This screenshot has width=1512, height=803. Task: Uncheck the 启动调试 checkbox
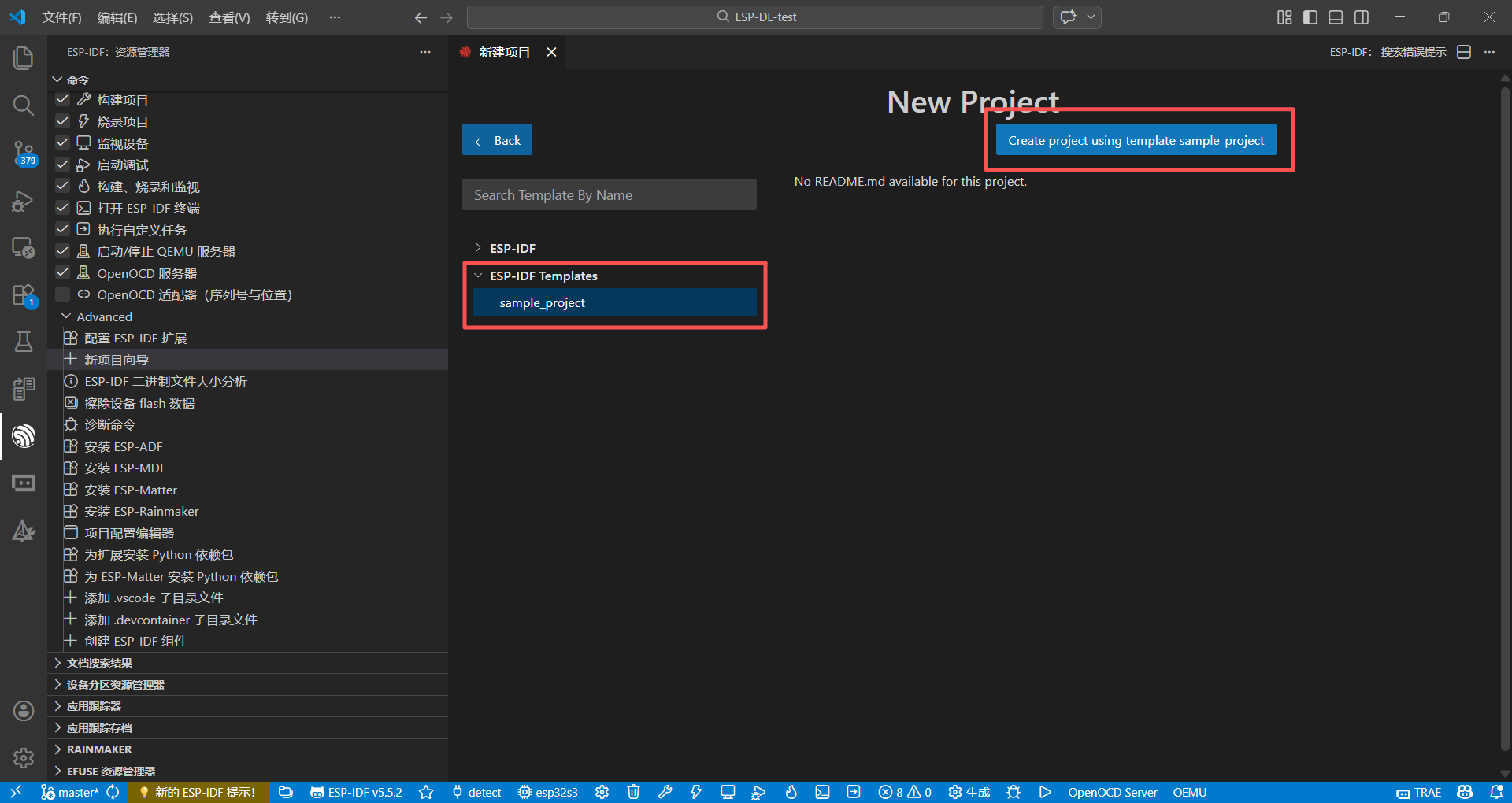point(63,165)
